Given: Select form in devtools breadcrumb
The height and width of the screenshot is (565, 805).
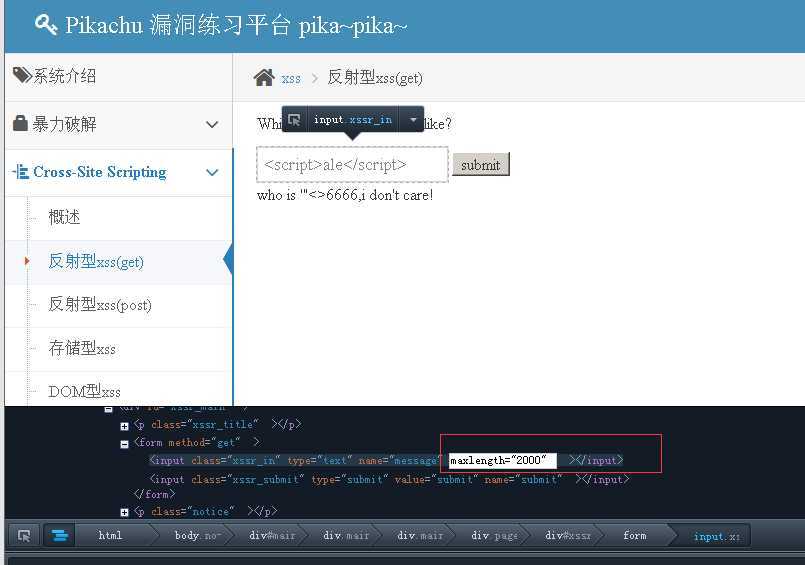Looking at the screenshot, I should [635, 535].
